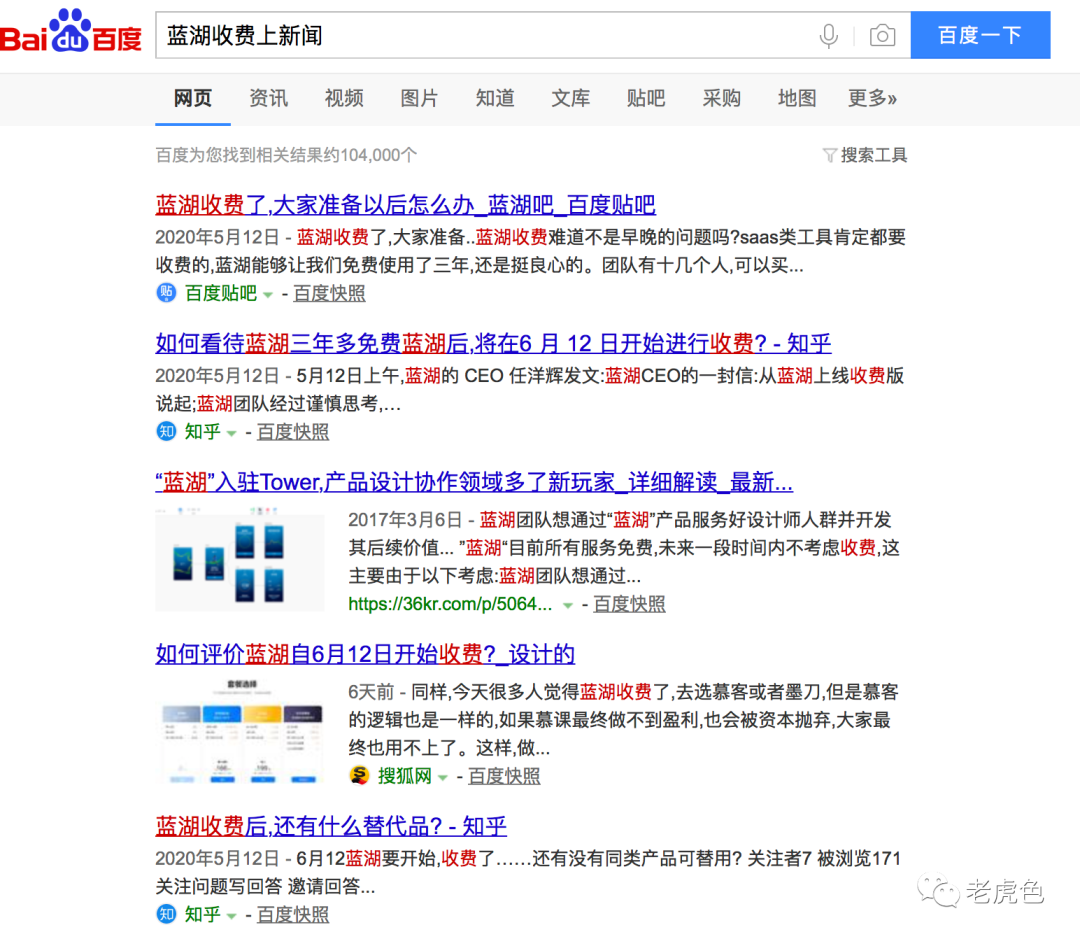Click the 搜狐网 source link
The image size is (1080, 939).
point(404,776)
